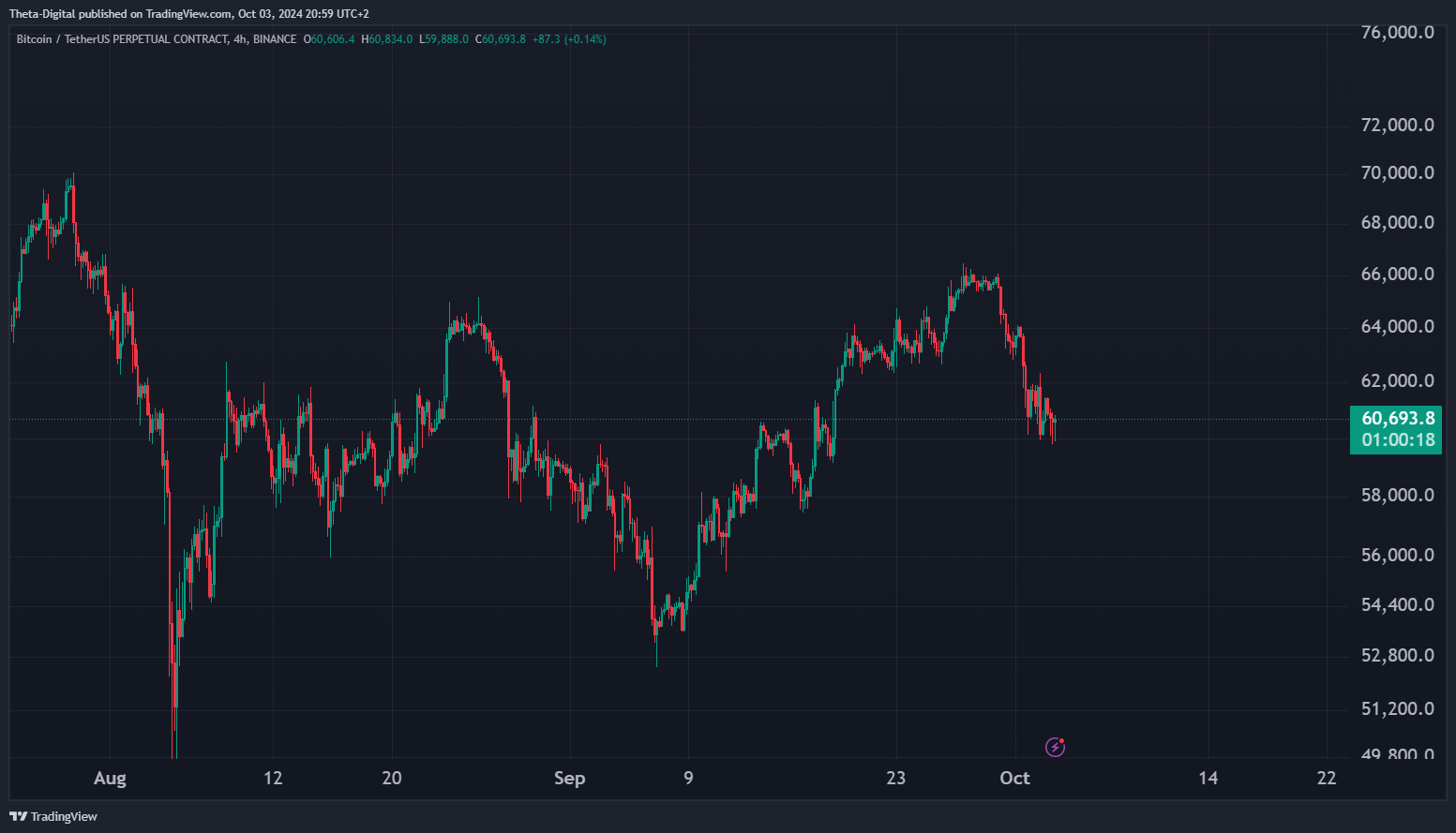Click the Sep date label on time axis
This screenshot has height=833, width=1456.
tap(569, 778)
